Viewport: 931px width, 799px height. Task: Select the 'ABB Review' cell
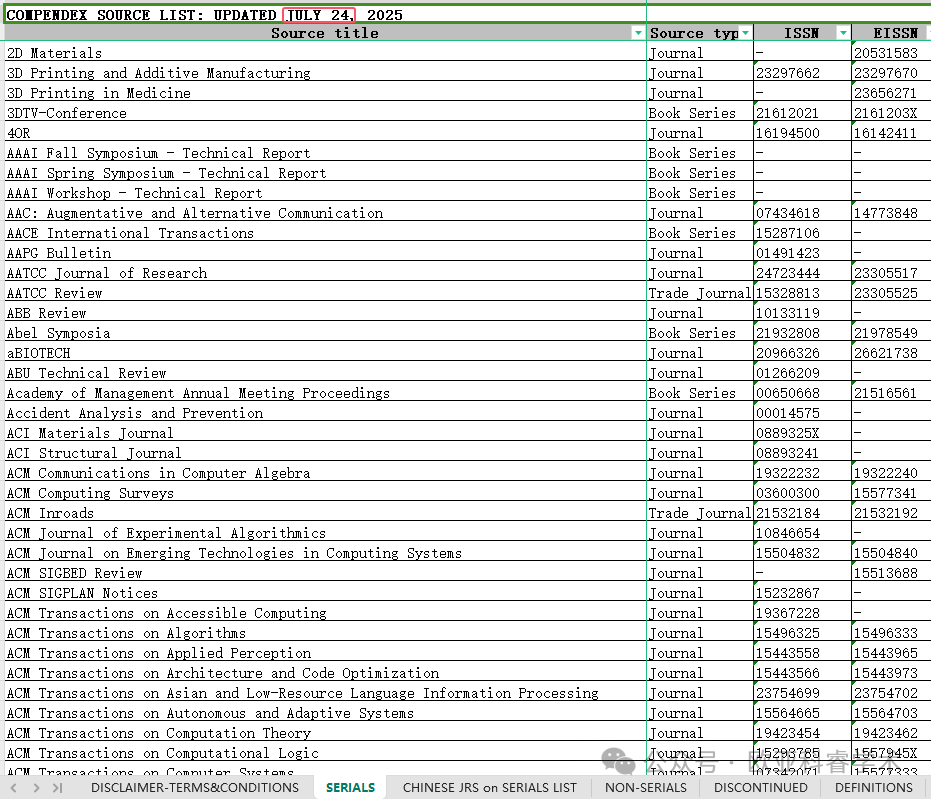point(325,313)
